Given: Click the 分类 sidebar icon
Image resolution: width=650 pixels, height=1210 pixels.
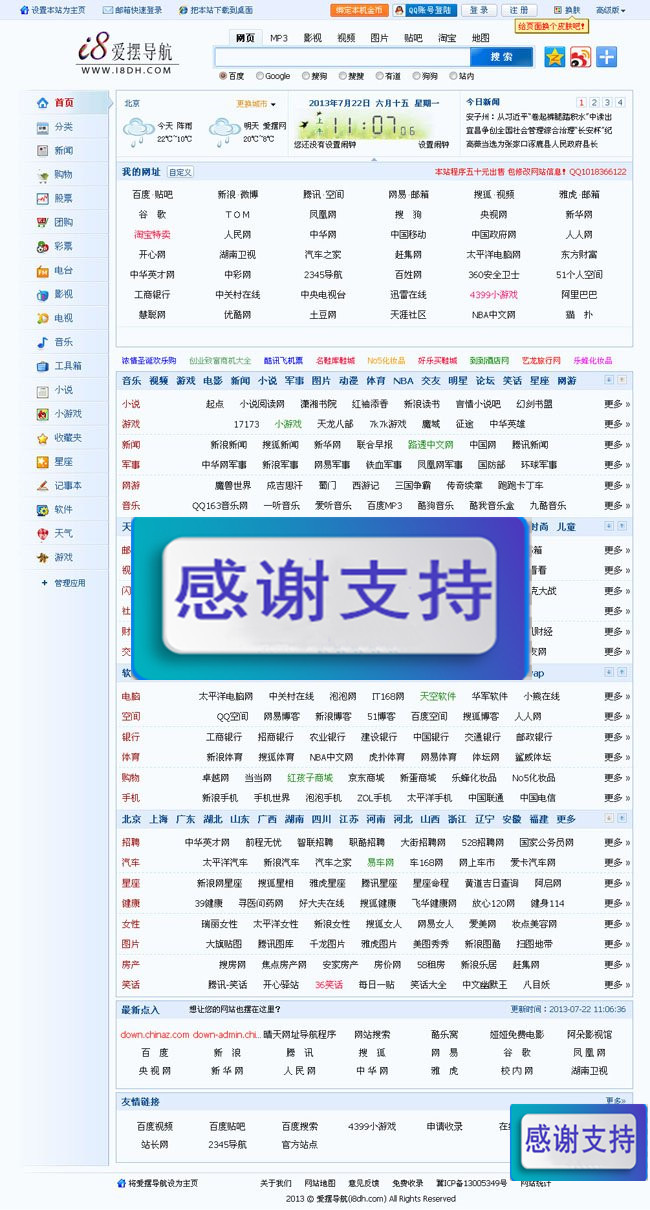Looking at the screenshot, I should click(x=42, y=127).
